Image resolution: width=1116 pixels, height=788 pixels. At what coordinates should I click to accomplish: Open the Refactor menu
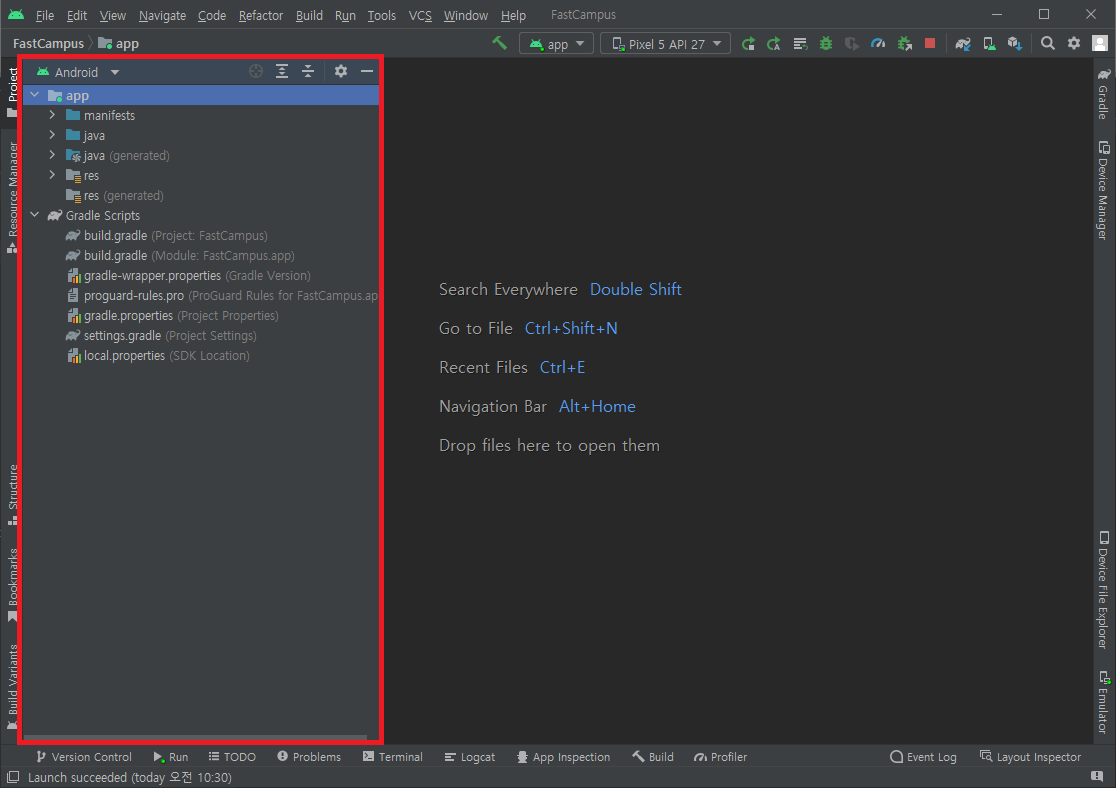[260, 15]
